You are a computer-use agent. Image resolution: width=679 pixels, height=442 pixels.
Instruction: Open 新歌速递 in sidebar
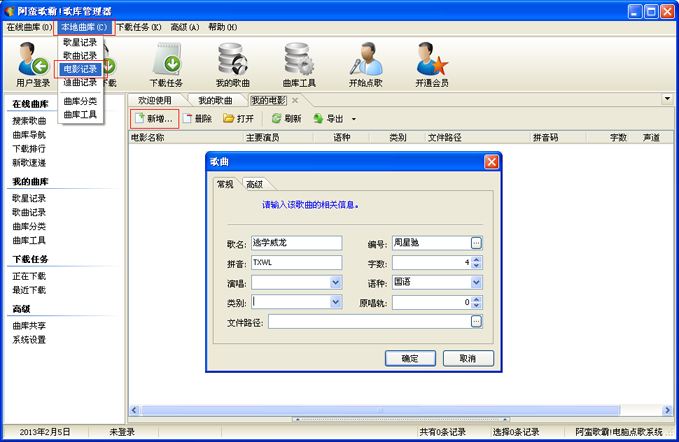click(29, 163)
